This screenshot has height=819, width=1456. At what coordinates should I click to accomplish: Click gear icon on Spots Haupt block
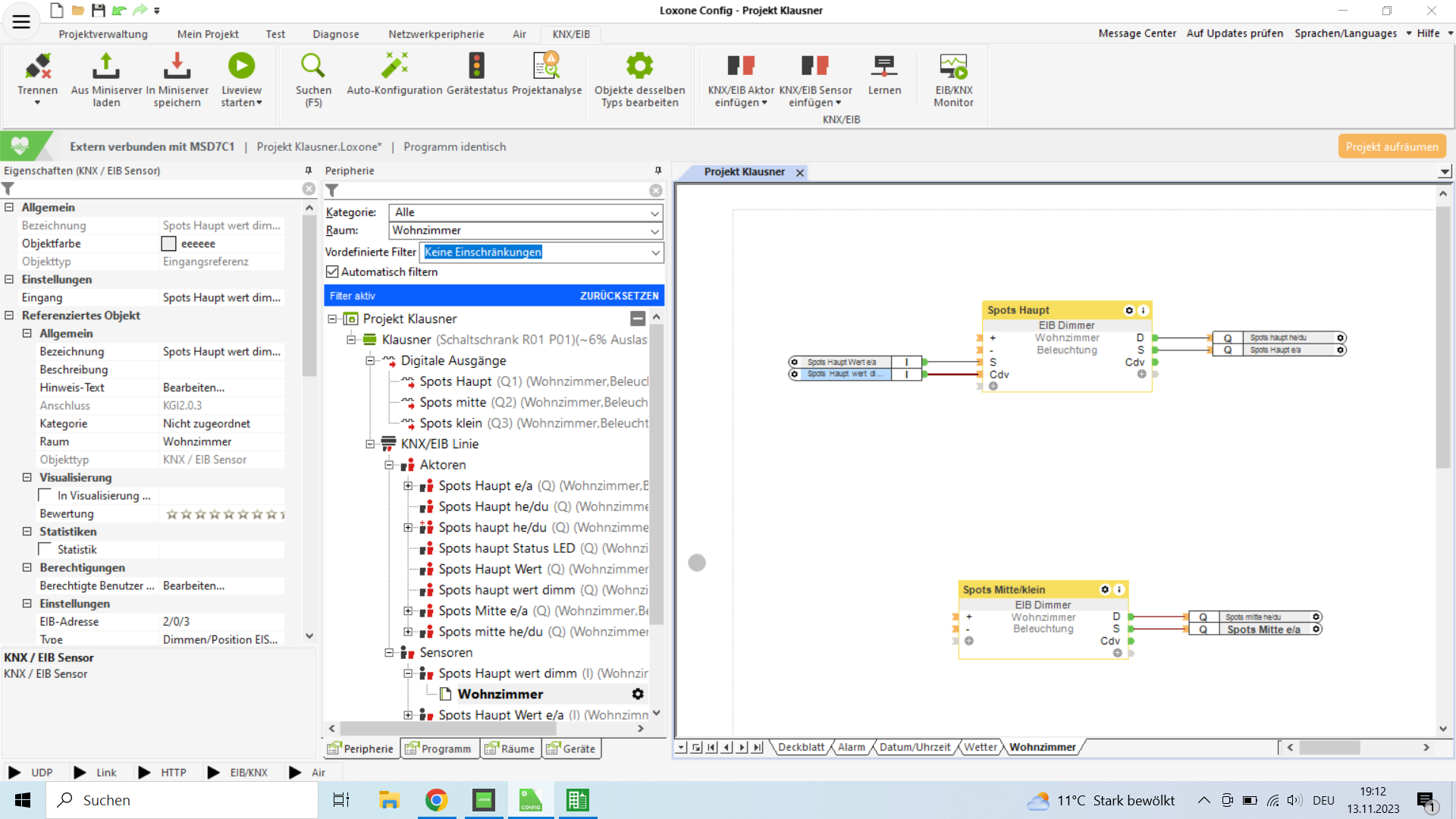tap(1128, 310)
